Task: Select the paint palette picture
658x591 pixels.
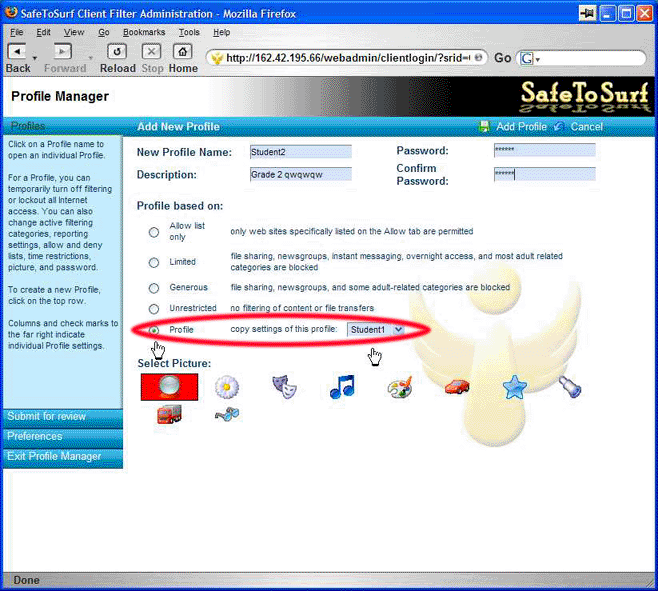Action: click(400, 387)
